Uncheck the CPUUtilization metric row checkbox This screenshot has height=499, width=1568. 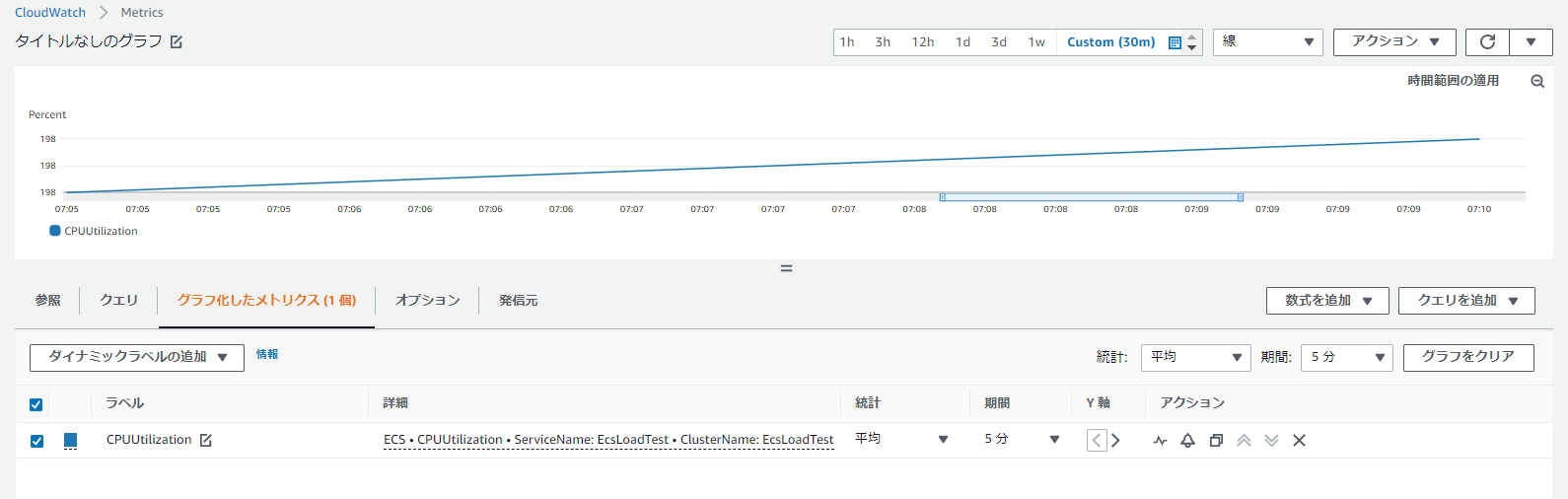36,441
